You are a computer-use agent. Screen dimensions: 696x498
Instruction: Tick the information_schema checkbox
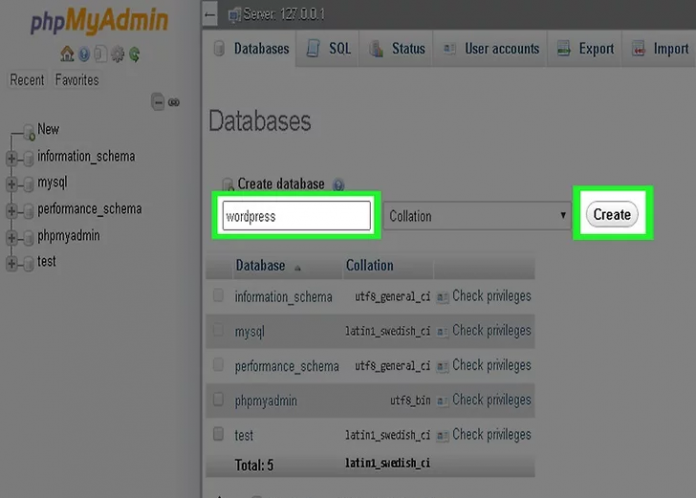[x=218, y=296]
